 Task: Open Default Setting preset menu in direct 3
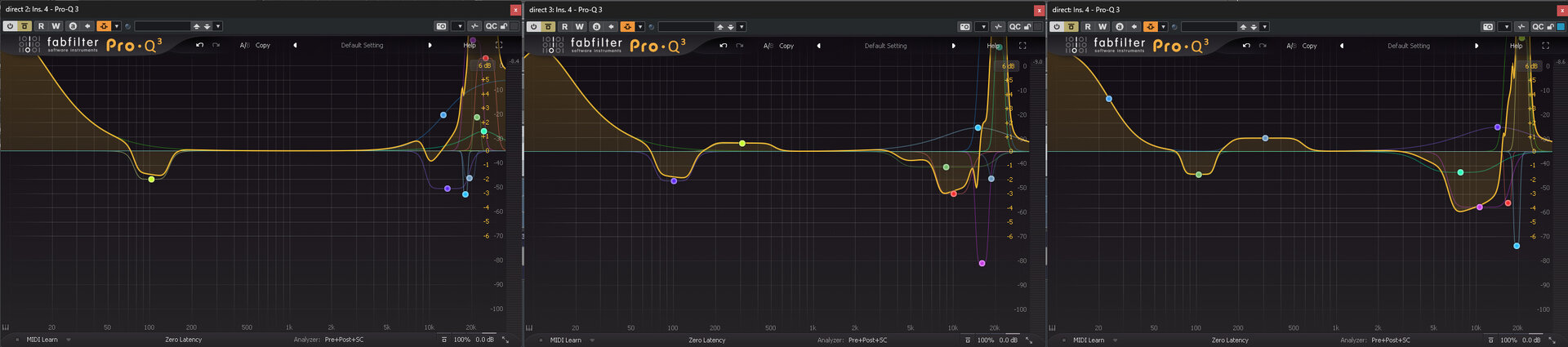tap(885, 46)
